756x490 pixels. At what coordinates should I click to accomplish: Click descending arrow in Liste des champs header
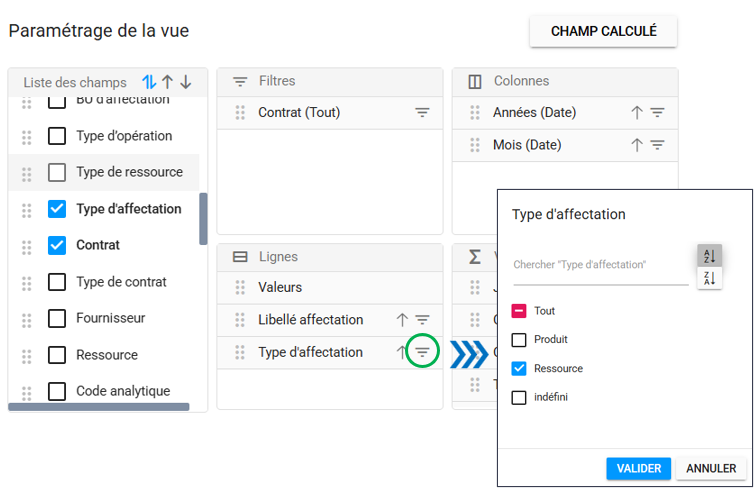pos(186,82)
